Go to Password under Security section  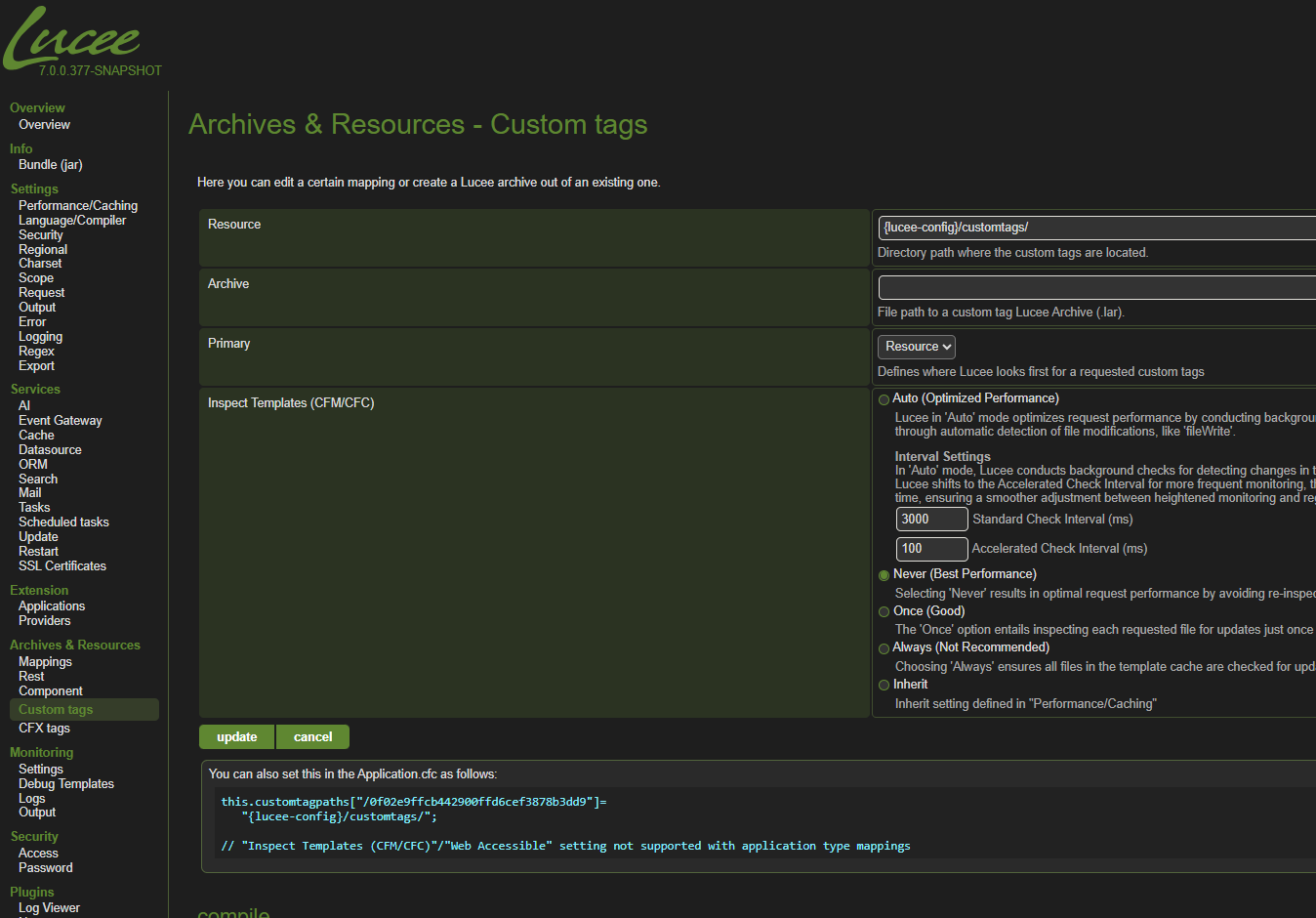tap(46, 868)
